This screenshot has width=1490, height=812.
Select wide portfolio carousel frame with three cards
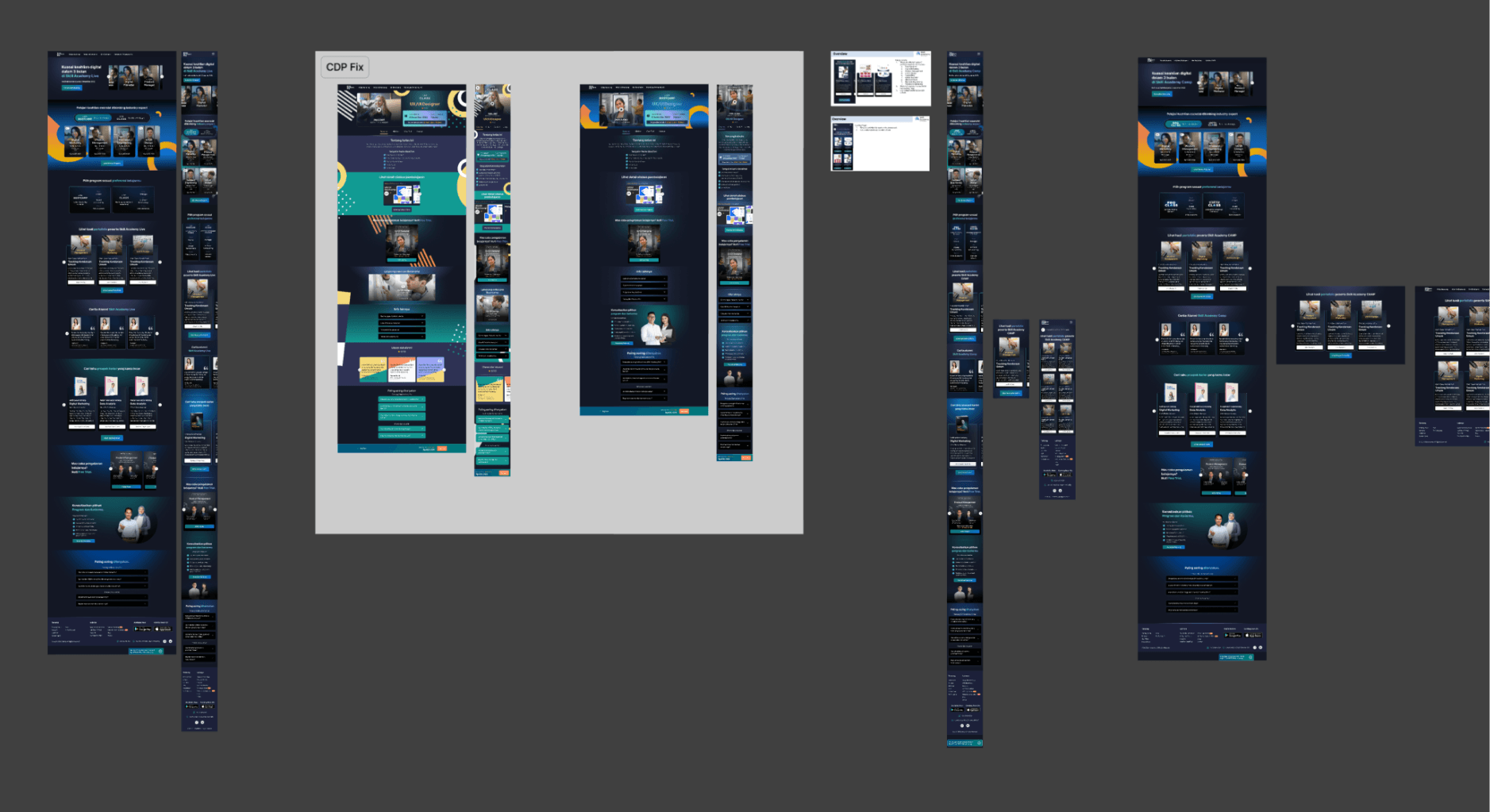tap(1341, 325)
